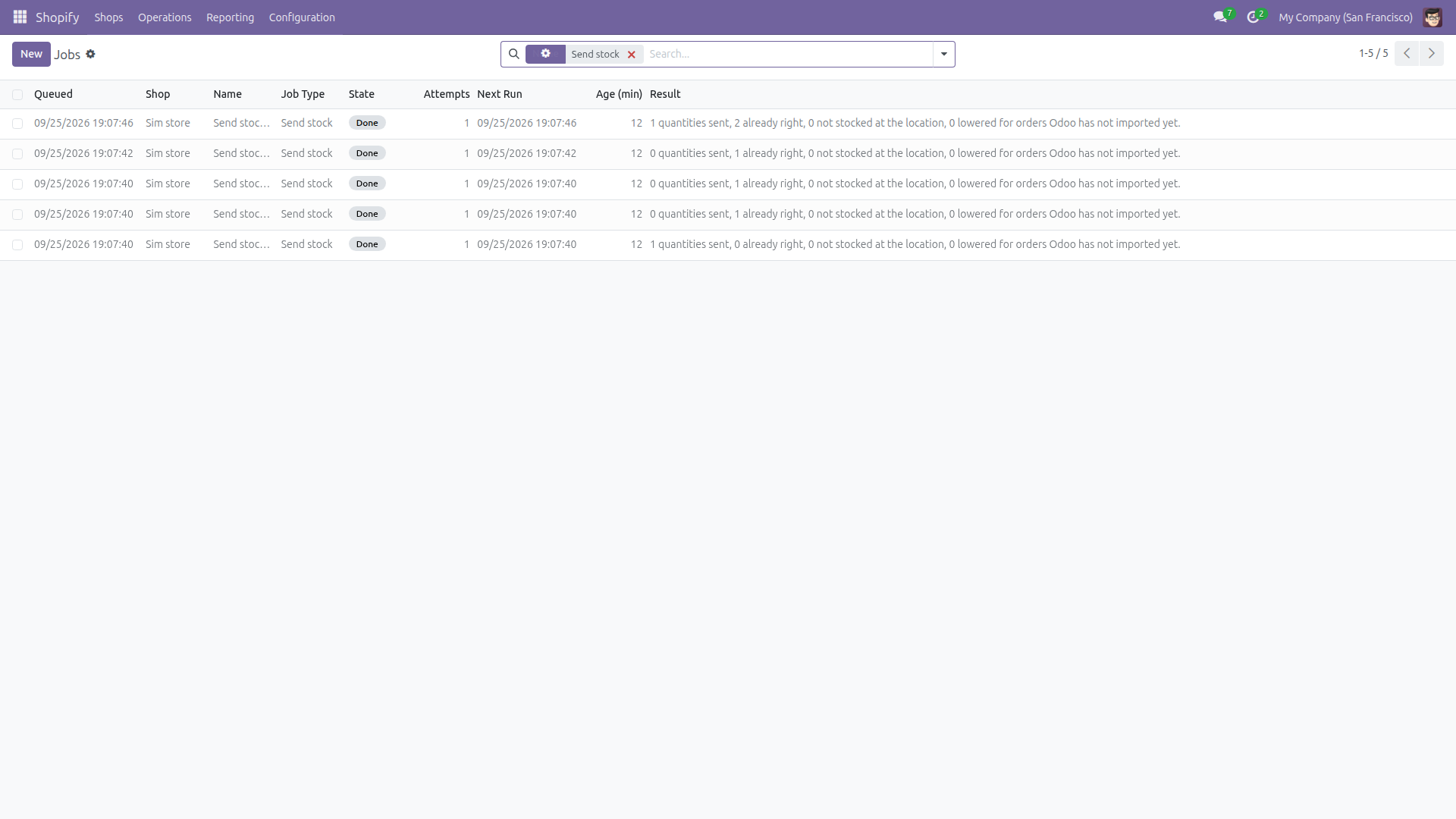Click Done badge in row queued 19:07:46
This screenshot has width=1456, height=819.
tap(367, 123)
